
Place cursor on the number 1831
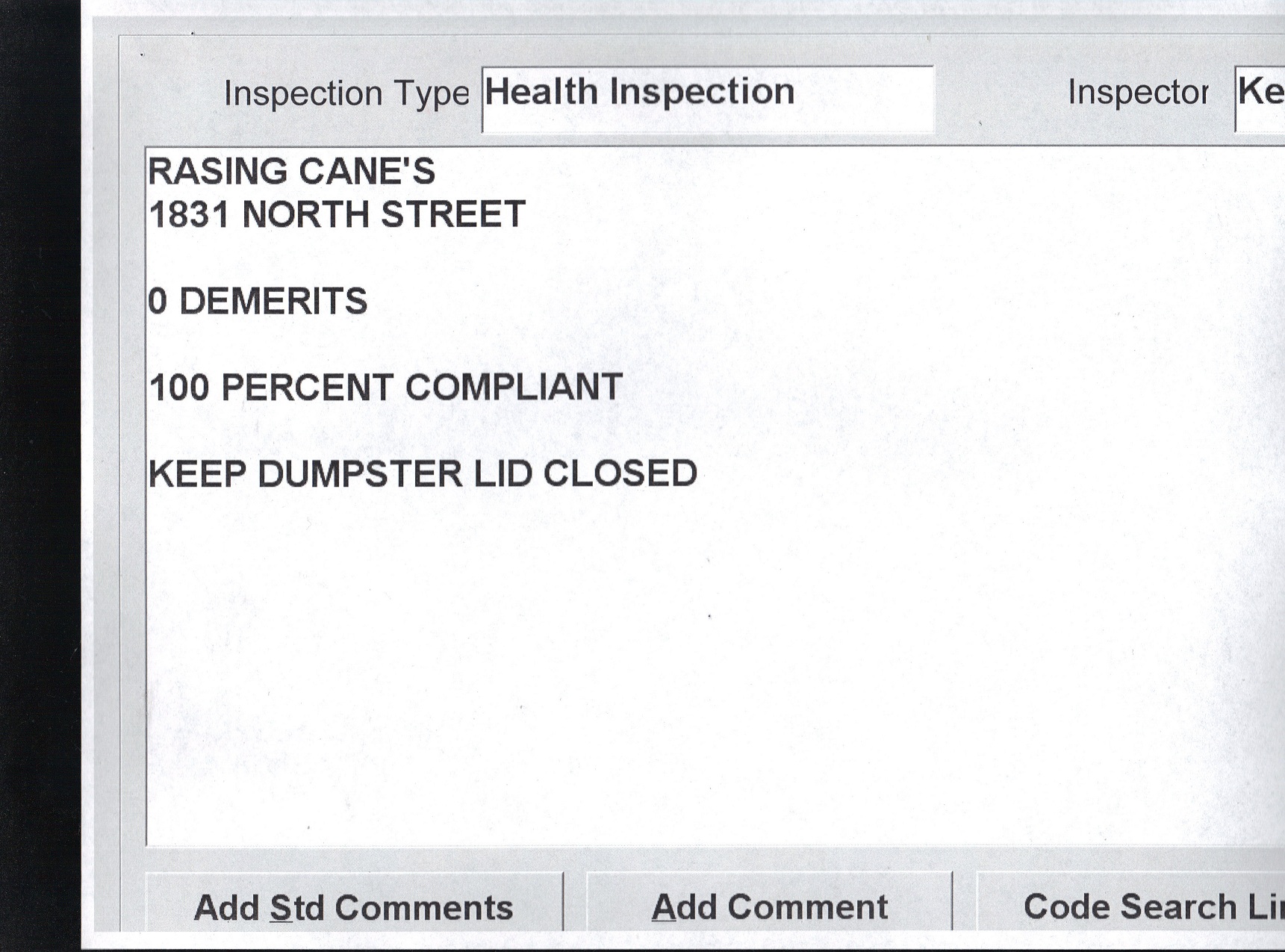pyautogui.click(x=189, y=215)
